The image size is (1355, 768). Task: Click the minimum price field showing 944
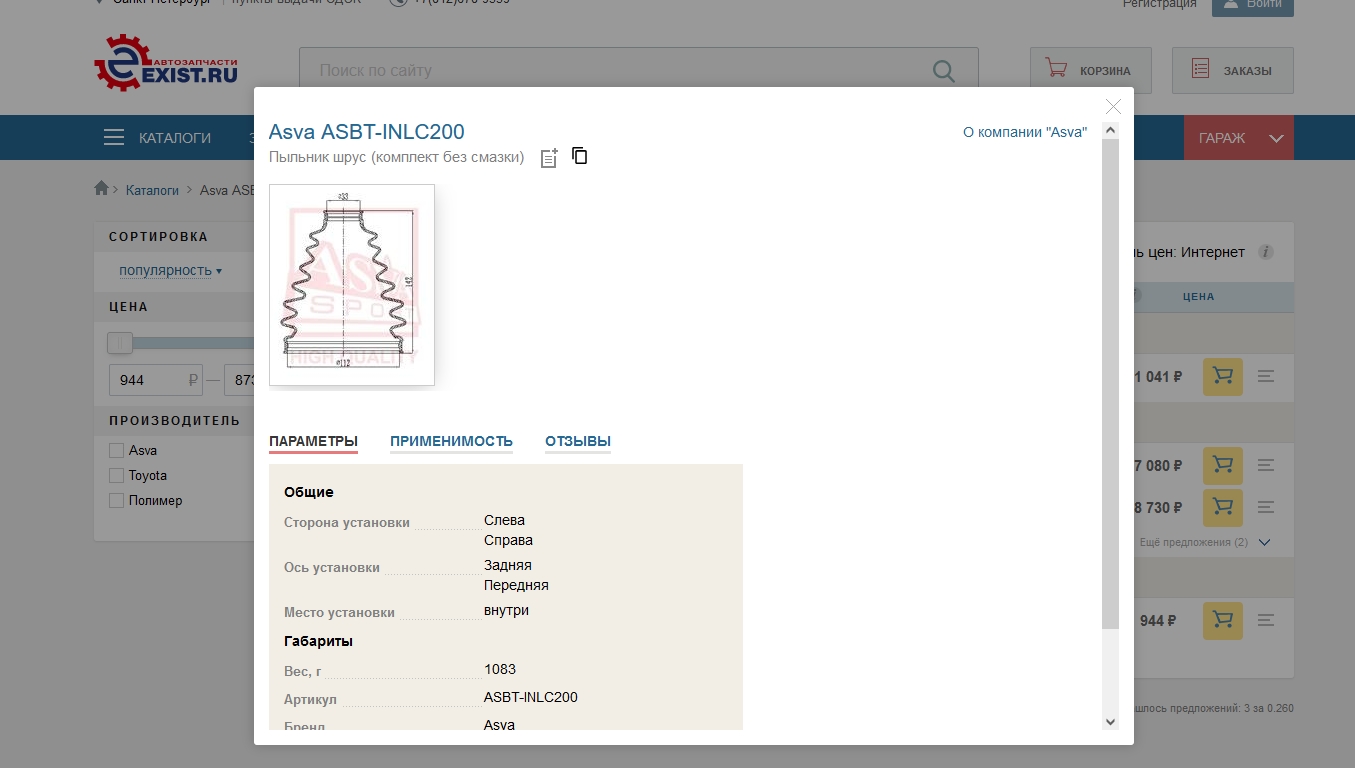click(156, 380)
